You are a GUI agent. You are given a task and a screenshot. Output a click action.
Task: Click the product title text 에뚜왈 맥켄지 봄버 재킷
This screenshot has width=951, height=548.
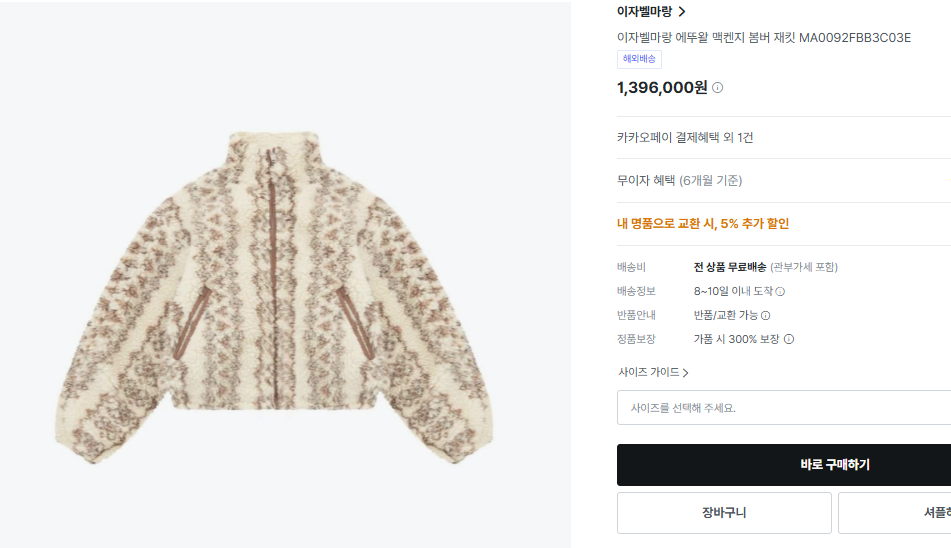764,38
